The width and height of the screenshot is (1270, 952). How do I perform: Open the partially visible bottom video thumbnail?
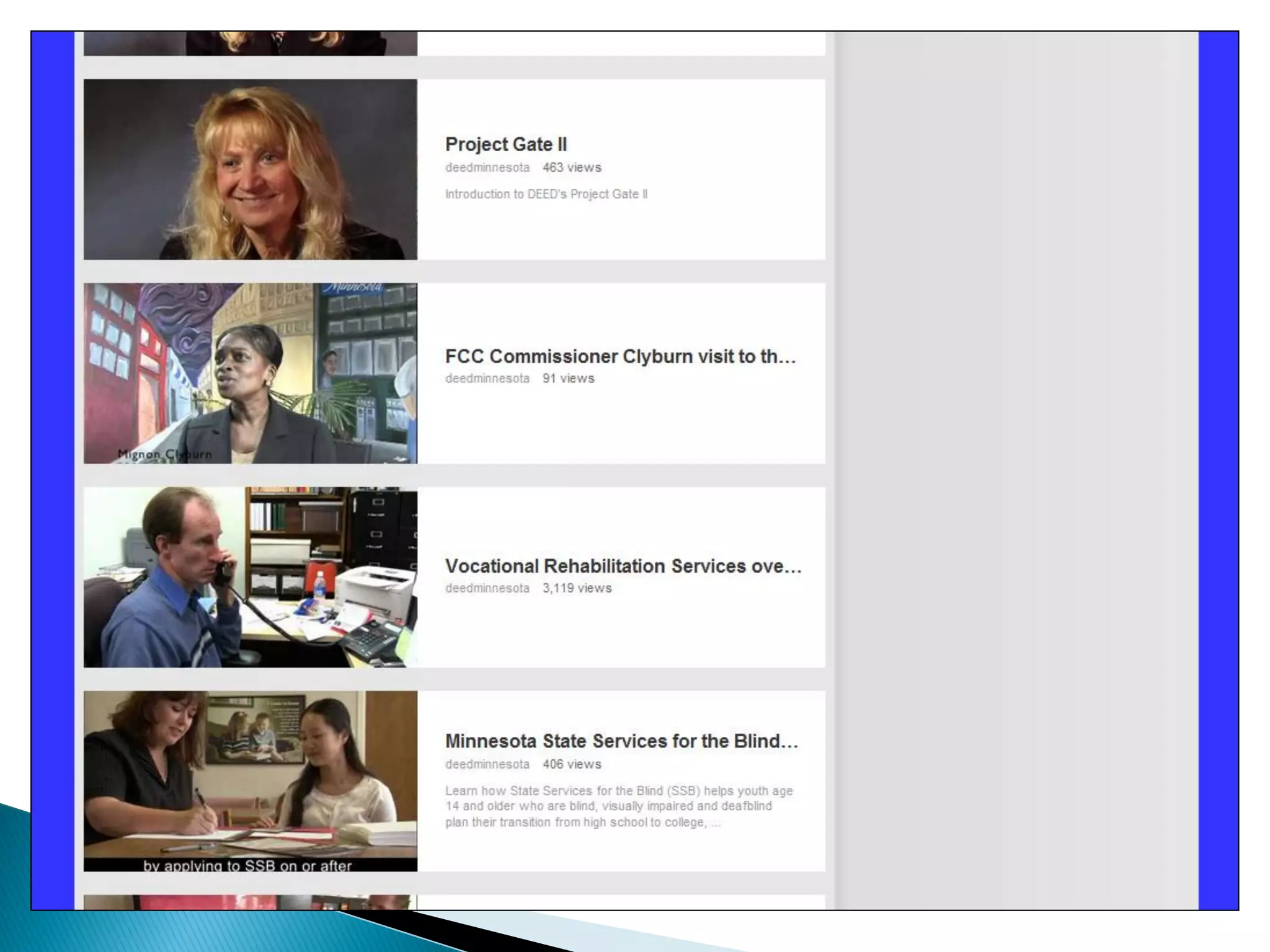[250, 902]
